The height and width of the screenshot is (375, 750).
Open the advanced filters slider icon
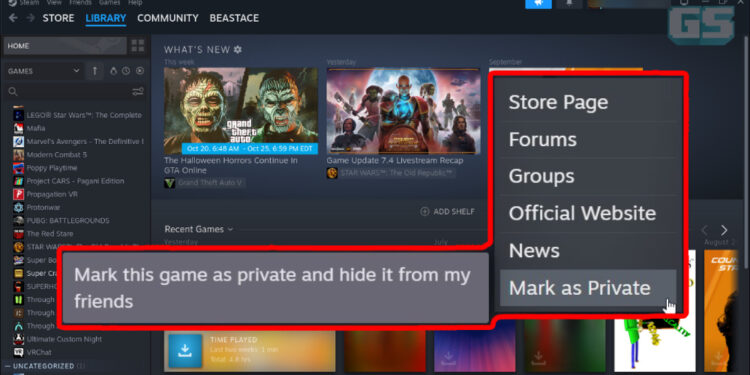(138, 91)
